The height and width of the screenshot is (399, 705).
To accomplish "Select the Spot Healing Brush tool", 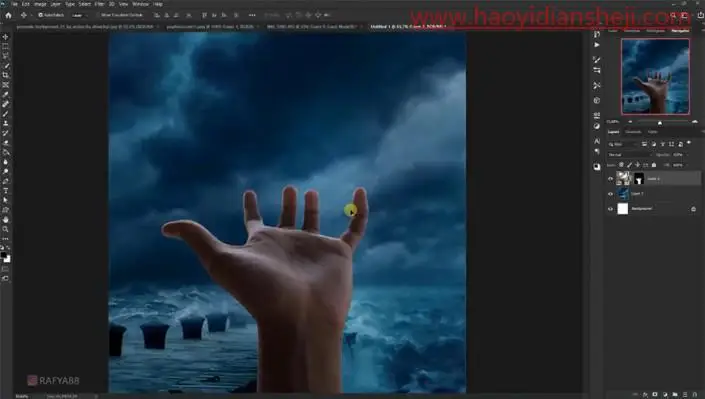I will pyautogui.click(x=5, y=104).
